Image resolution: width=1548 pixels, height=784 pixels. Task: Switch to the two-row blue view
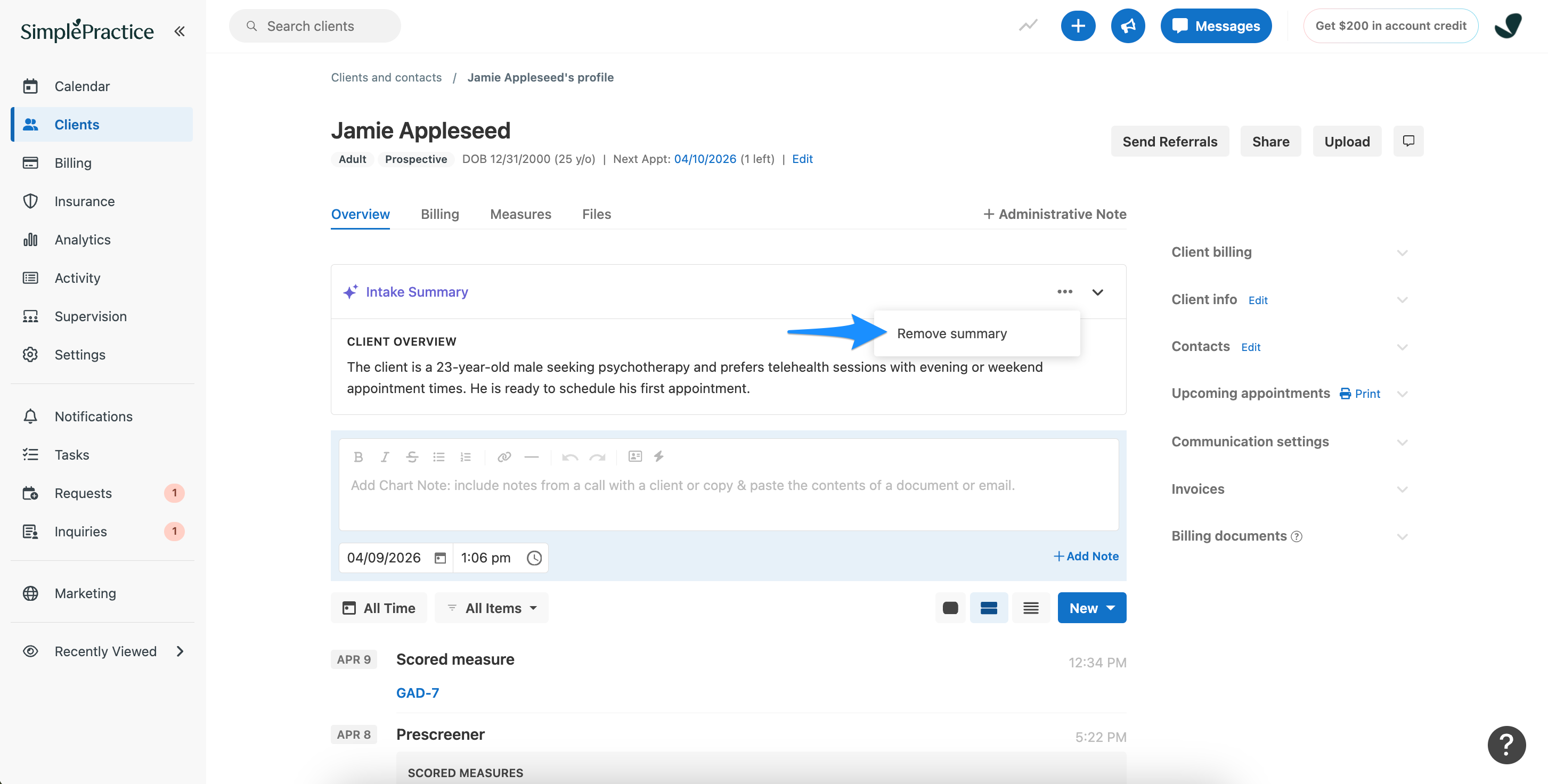[x=989, y=608]
